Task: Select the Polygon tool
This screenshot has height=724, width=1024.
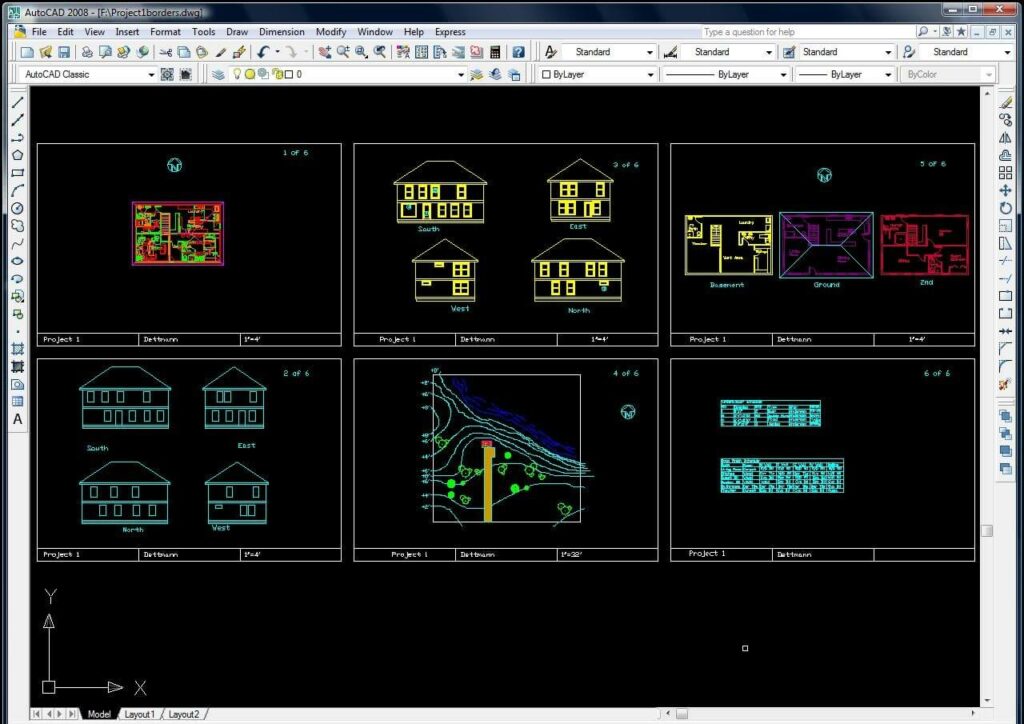Action: [18, 155]
